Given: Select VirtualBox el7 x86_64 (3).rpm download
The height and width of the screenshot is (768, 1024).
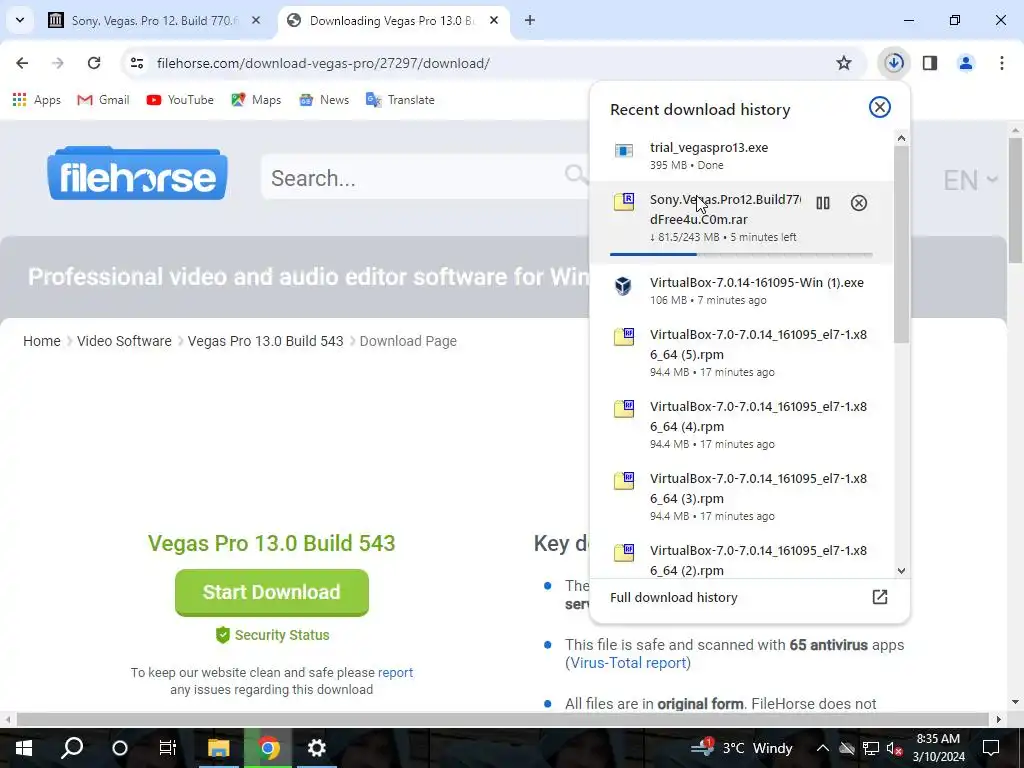Looking at the screenshot, I should point(741,496).
